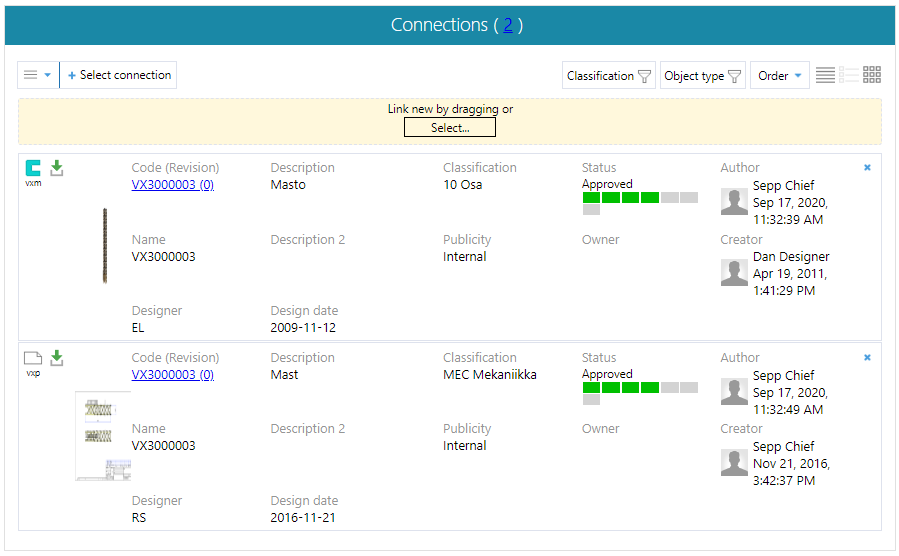This screenshot has height=556, width=899.
Task: Click the vxm model file type icon
Action: pos(33,168)
